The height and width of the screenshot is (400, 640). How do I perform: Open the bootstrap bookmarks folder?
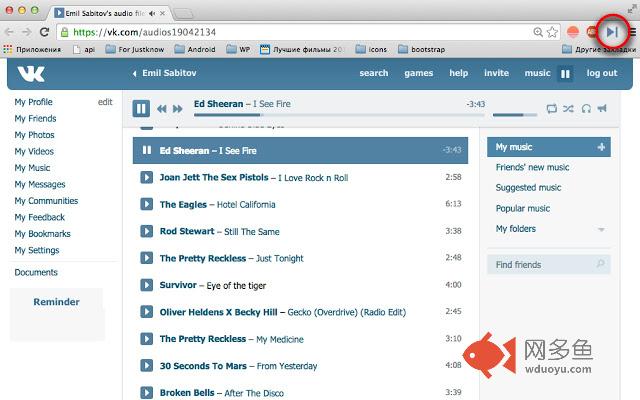(422, 49)
